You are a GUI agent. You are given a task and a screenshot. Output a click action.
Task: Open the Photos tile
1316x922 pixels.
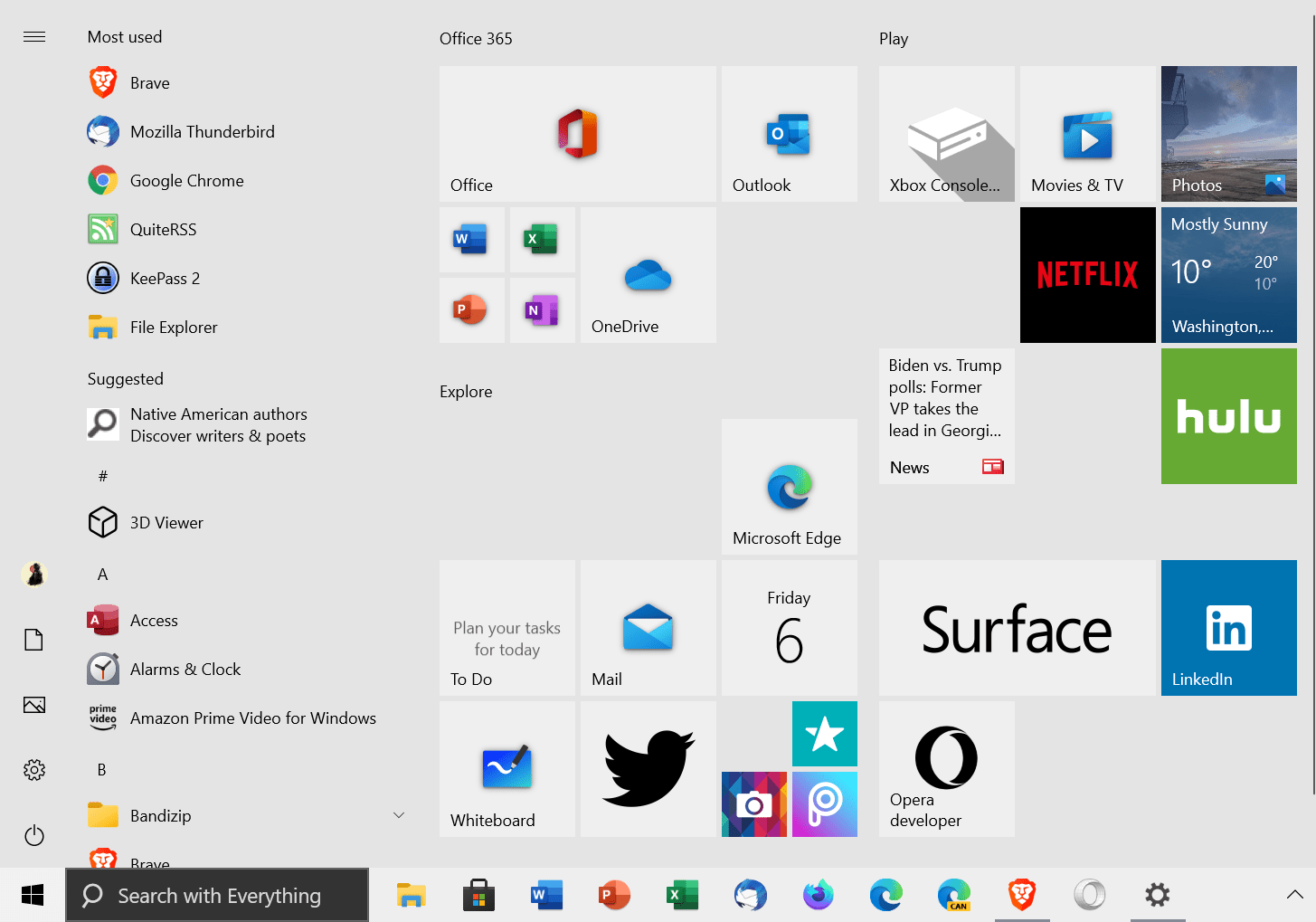coord(1228,134)
